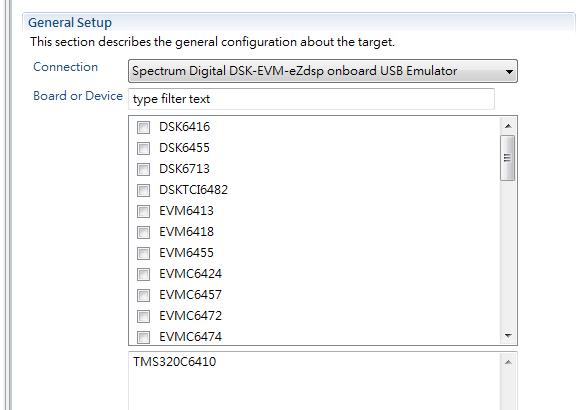Click the type filter text field
The width and height of the screenshot is (582, 410).
tap(311, 99)
